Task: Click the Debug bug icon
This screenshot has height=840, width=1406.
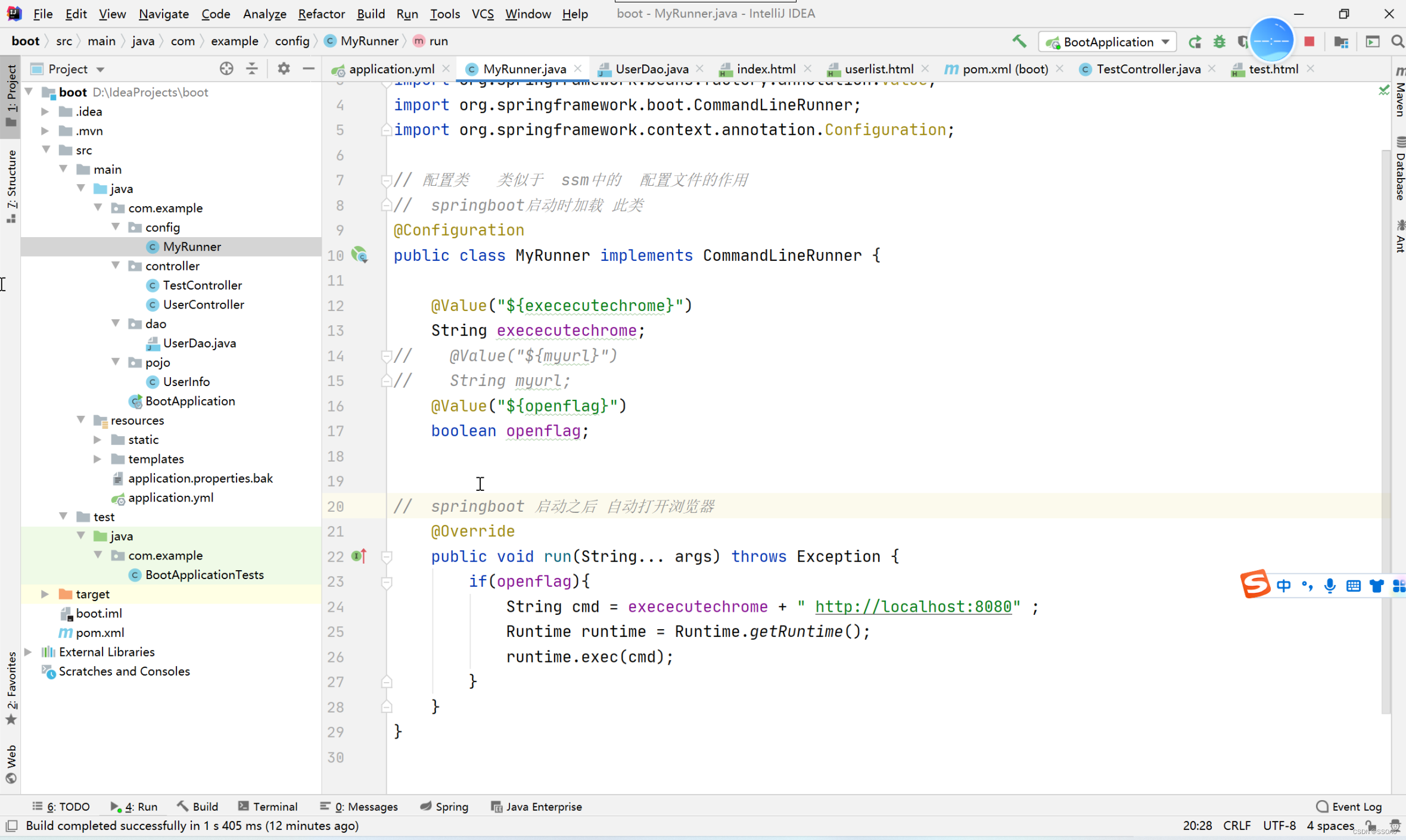Action: [x=1220, y=42]
